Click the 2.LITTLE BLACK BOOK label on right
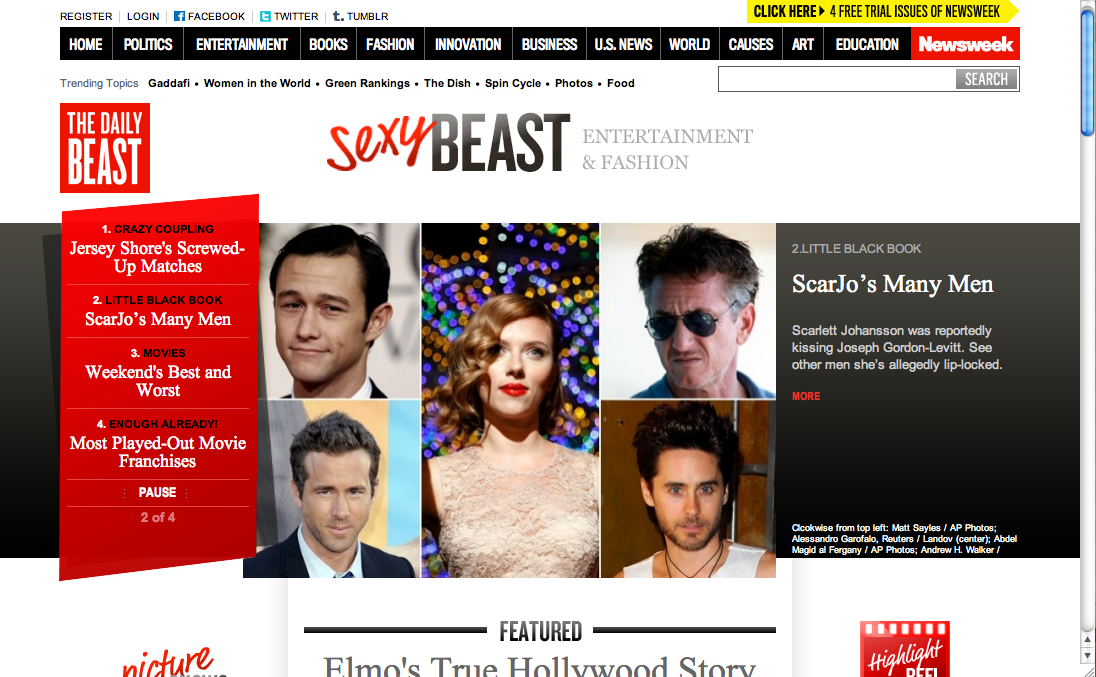The height and width of the screenshot is (677, 1096). (856, 249)
